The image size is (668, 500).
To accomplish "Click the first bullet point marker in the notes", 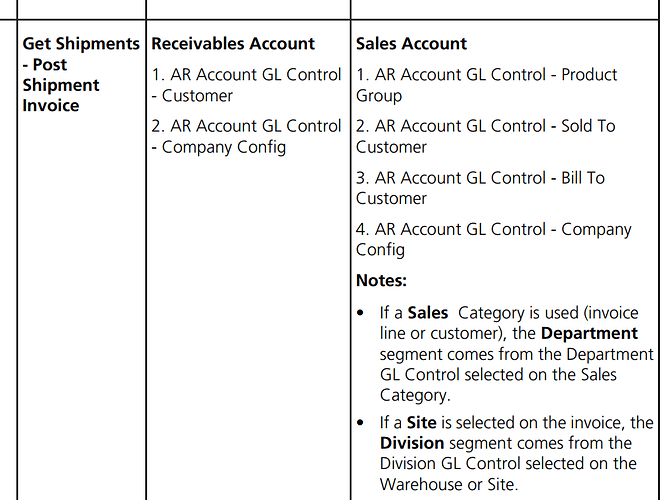I will pos(361,313).
